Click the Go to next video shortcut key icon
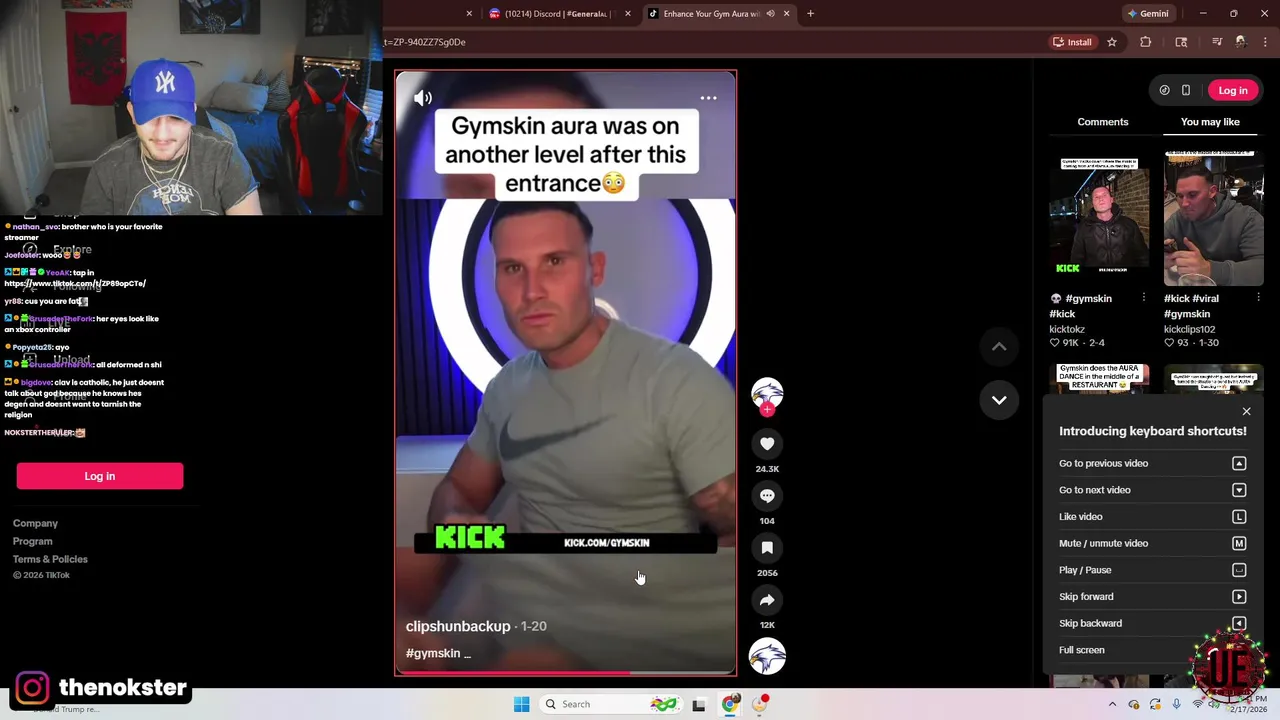Viewport: 1280px width, 720px height. (x=1239, y=490)
